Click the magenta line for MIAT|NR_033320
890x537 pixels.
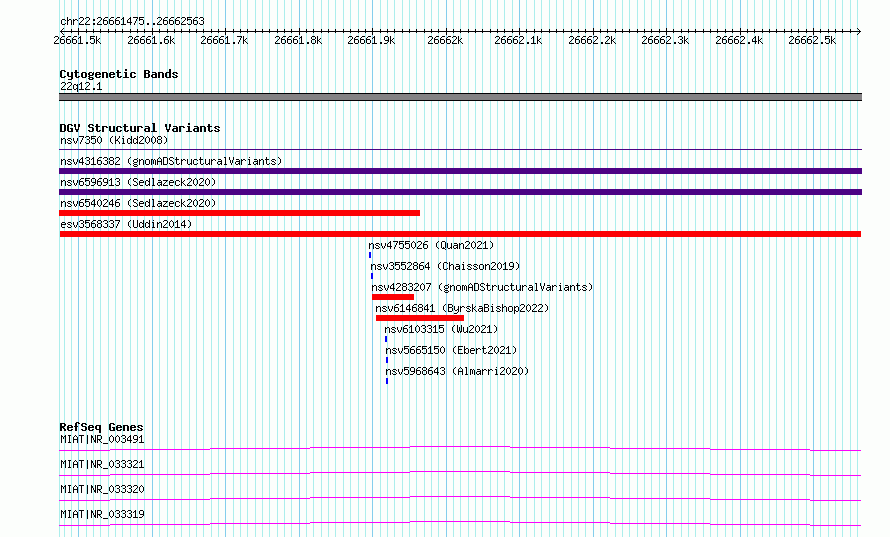coord(460,498)
